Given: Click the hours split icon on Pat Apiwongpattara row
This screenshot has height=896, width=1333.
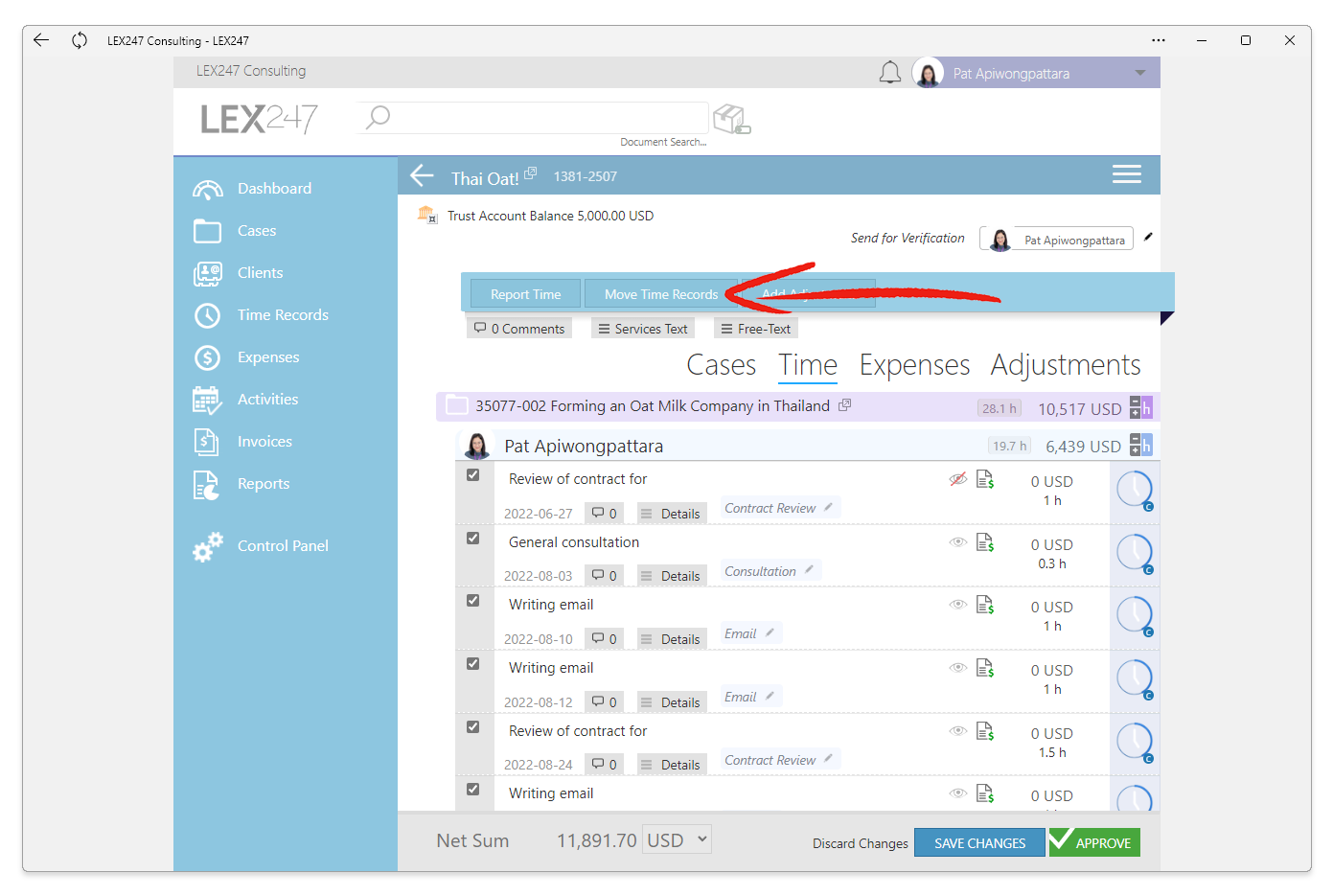Looking at the screenshot, I should [1140, 445].
